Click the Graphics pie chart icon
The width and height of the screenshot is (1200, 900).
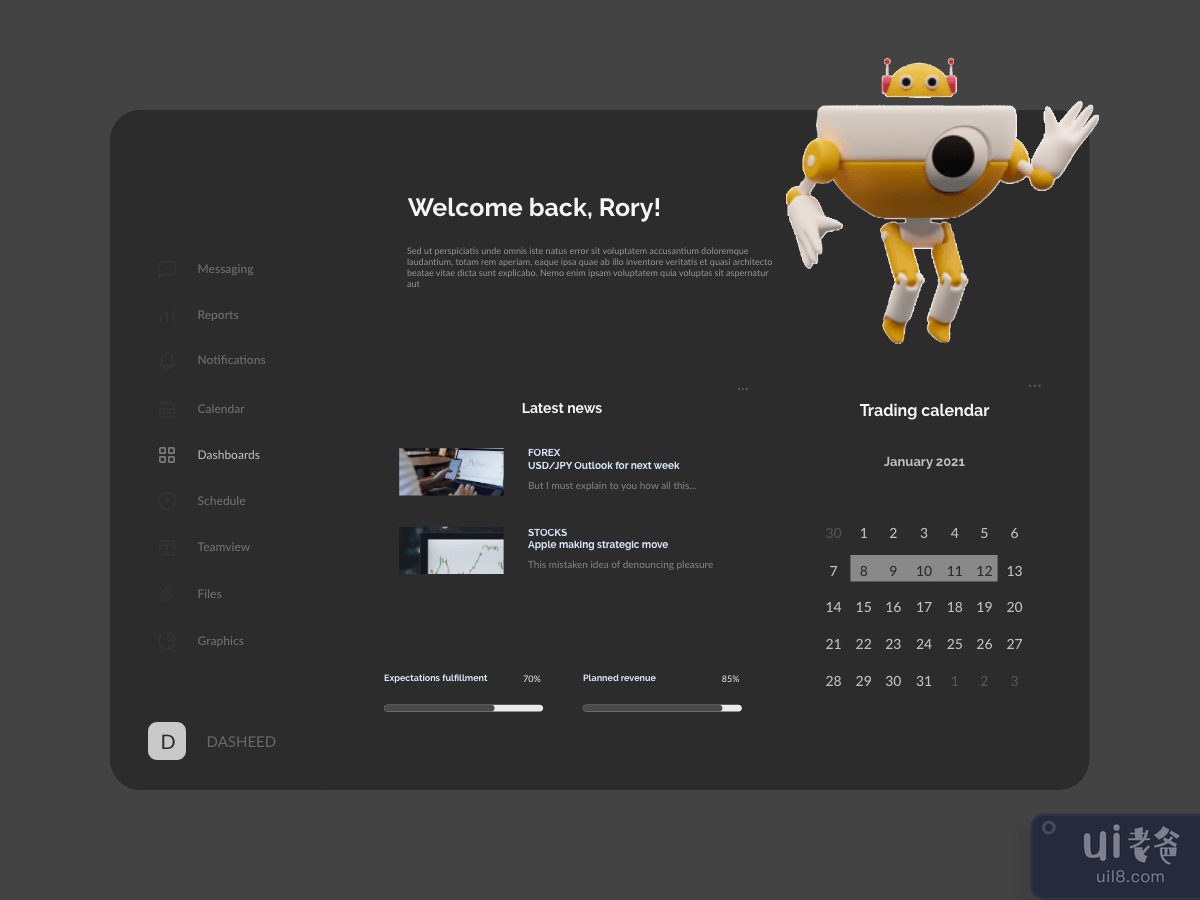click(167, 641)
